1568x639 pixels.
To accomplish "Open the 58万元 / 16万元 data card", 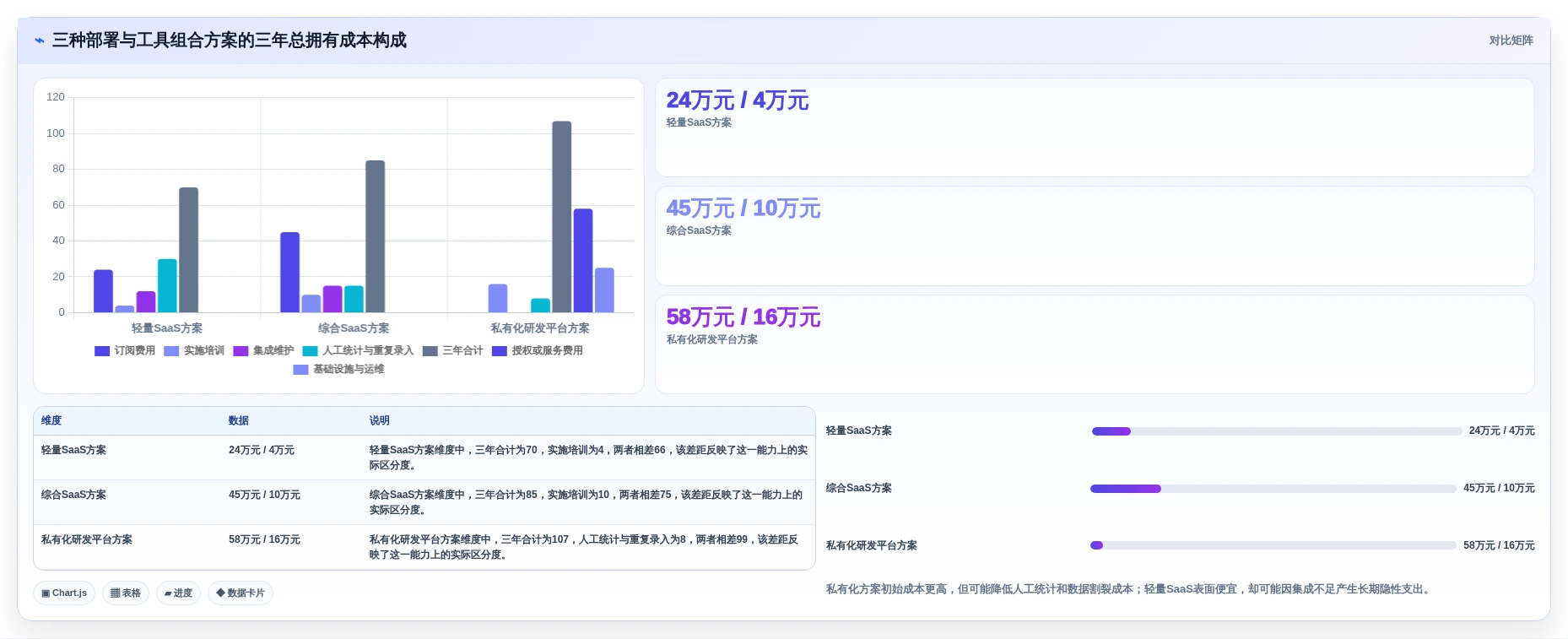I will click(1095, 344).
